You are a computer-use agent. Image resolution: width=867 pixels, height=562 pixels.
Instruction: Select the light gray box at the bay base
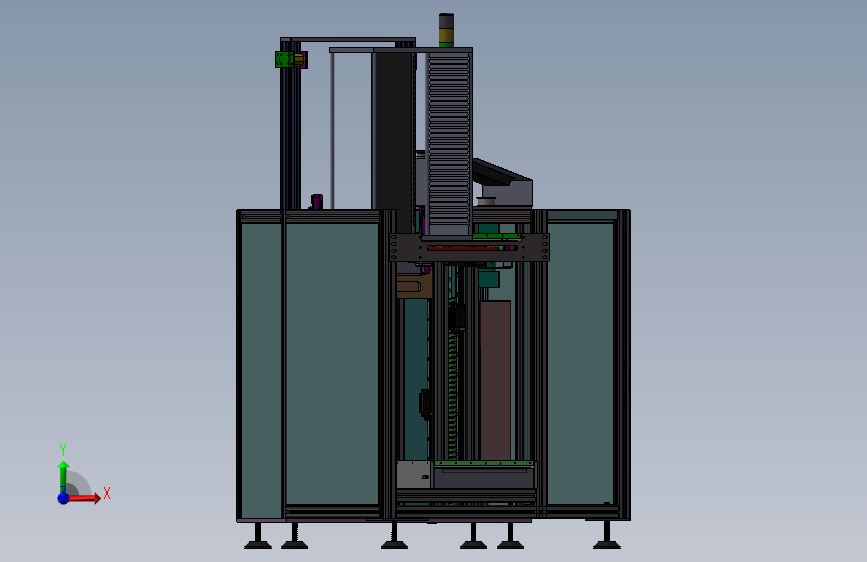tap(414, 475)
